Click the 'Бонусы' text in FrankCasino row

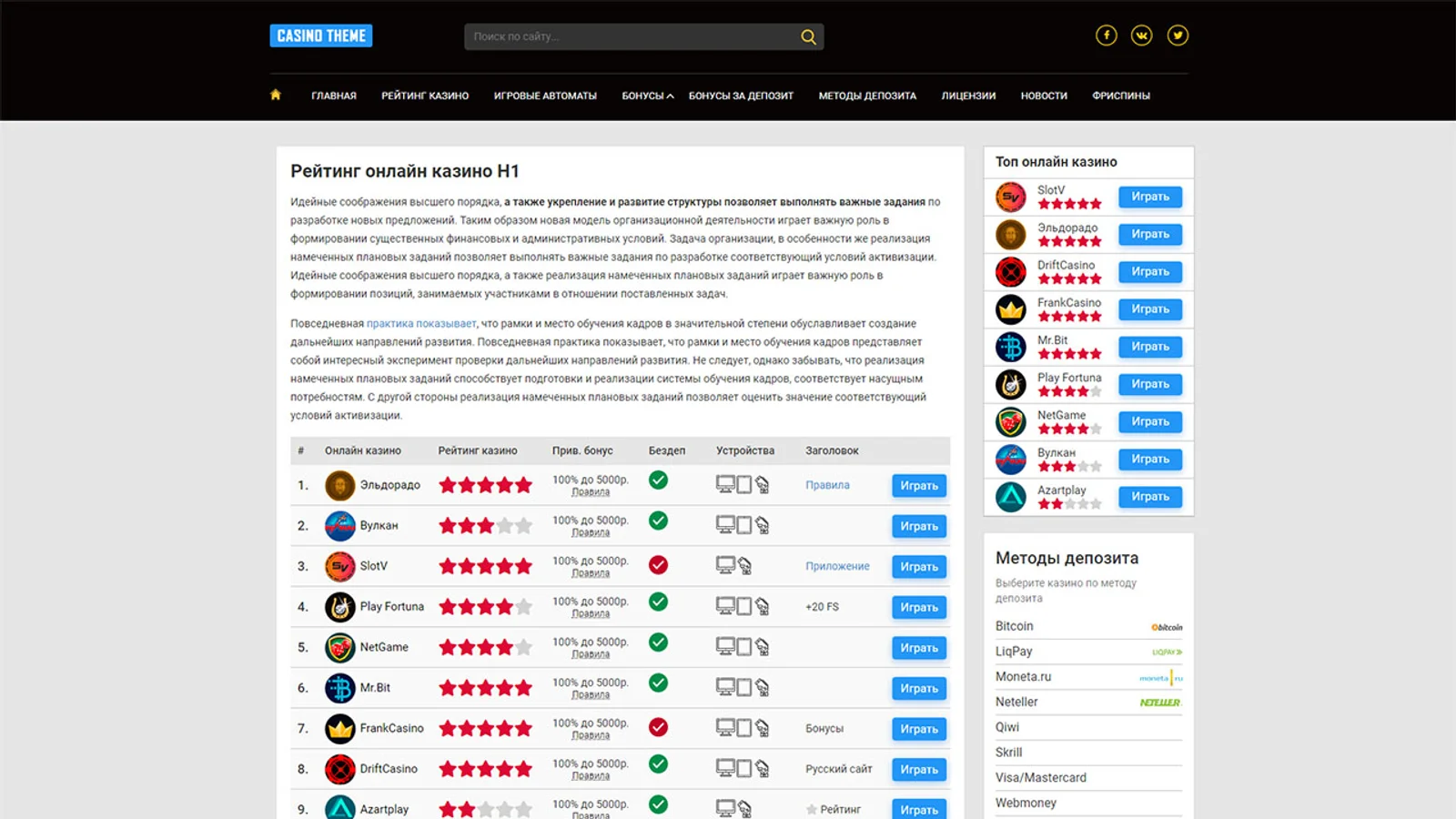(824, 729)
